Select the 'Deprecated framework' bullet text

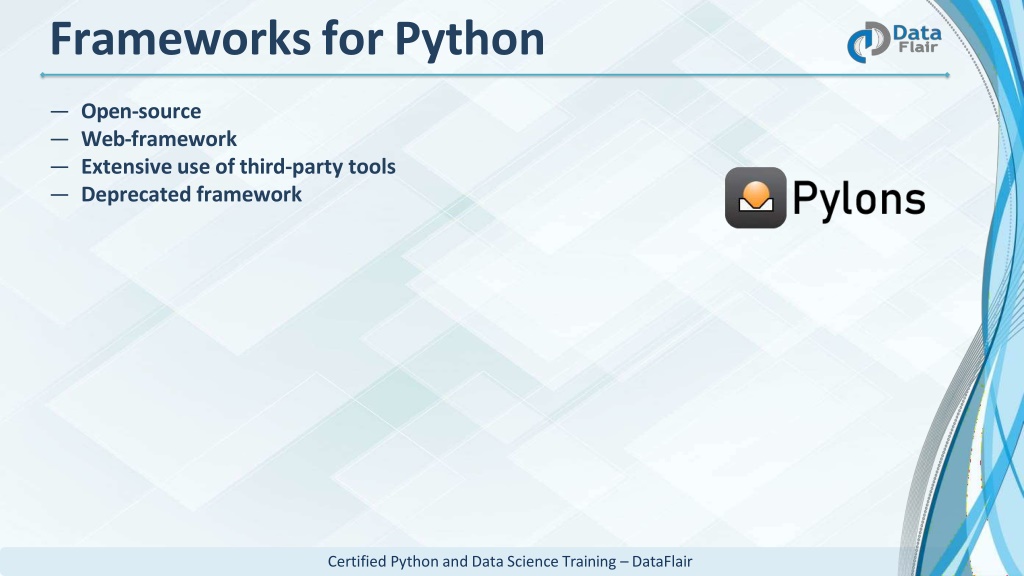[x=191, y=194]
